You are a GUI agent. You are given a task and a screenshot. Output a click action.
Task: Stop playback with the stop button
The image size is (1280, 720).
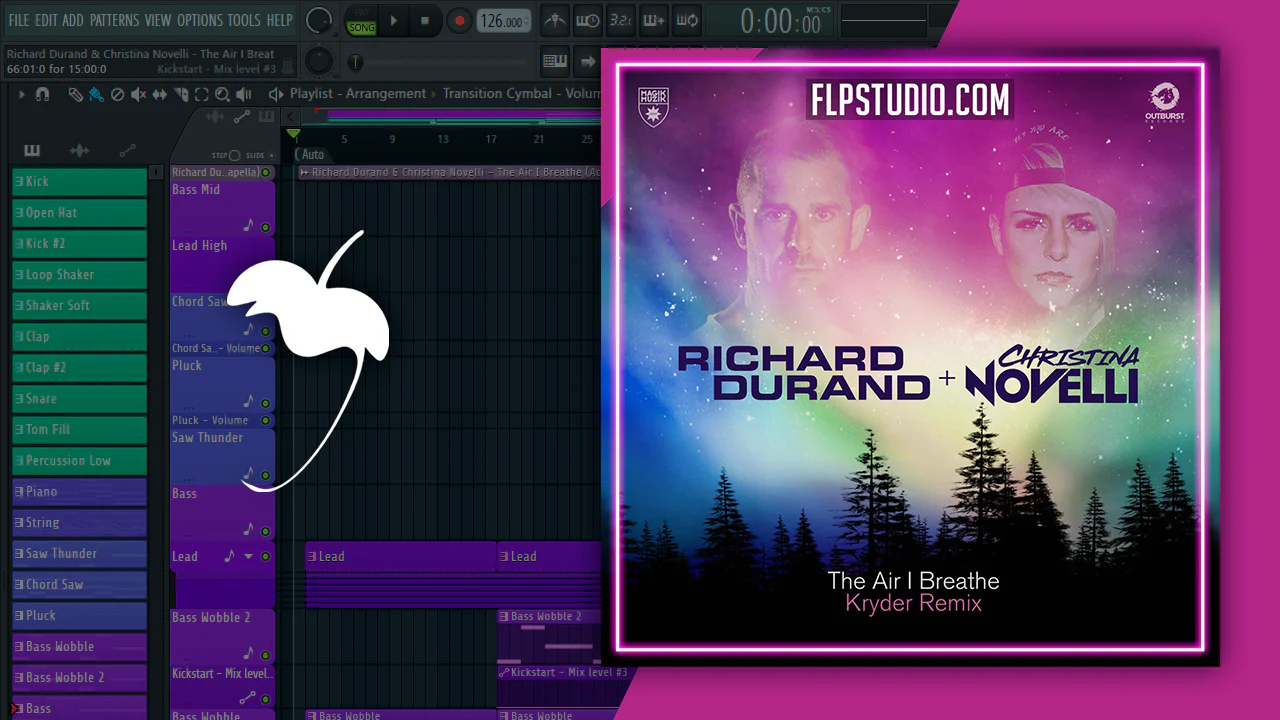[x=425, y=20]
